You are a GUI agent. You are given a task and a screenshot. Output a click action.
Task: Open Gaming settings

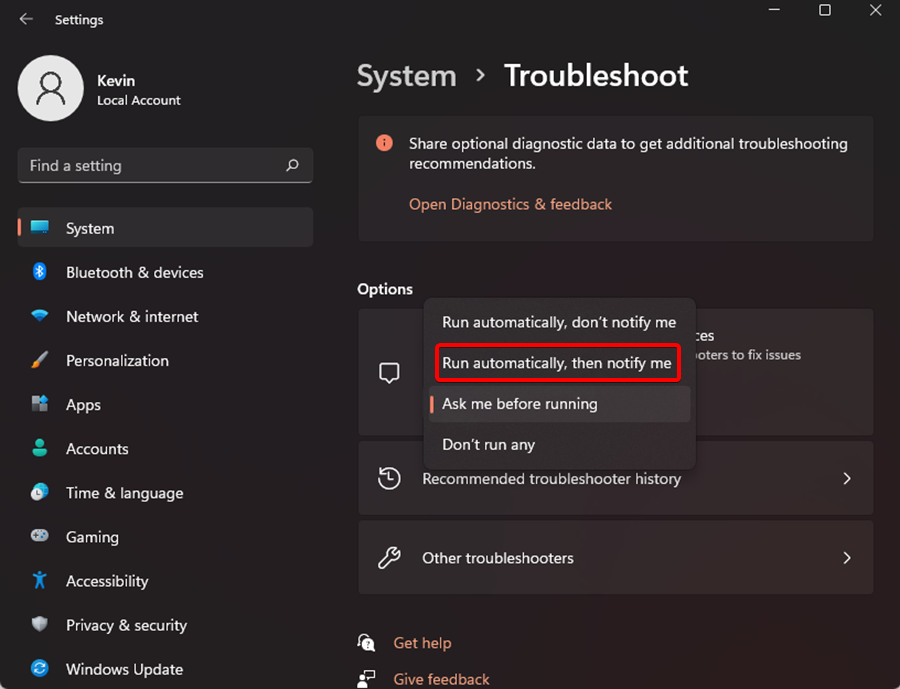(165, 536)
